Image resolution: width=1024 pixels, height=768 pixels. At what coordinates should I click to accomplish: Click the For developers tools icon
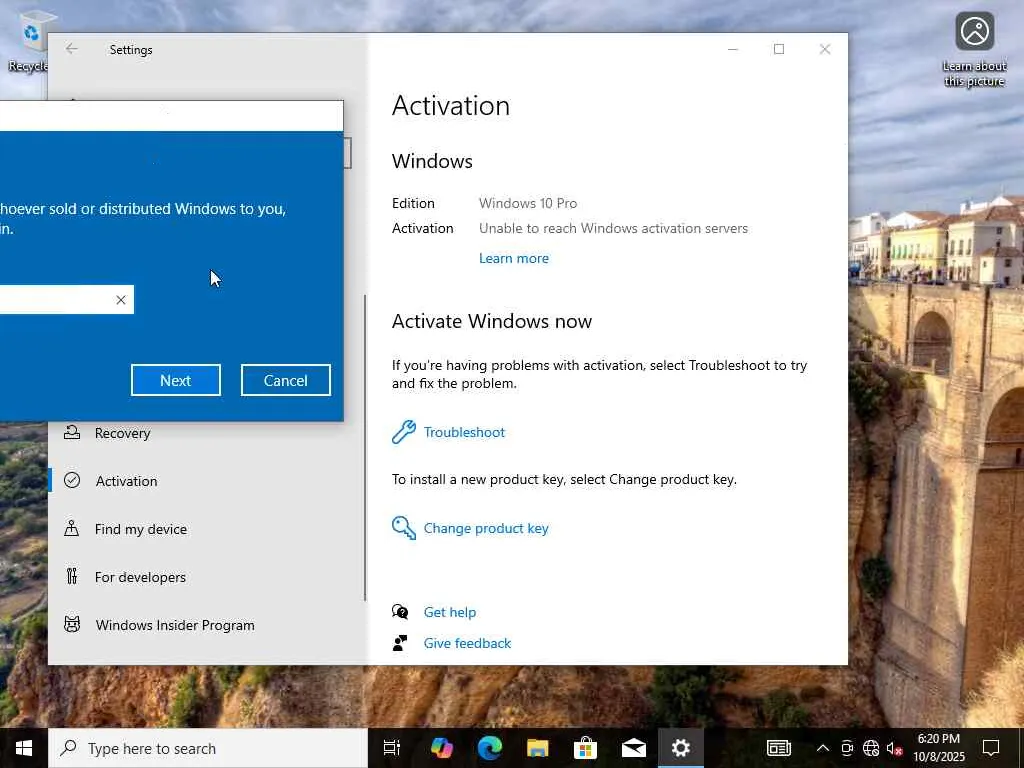click(x=72, y=576)
